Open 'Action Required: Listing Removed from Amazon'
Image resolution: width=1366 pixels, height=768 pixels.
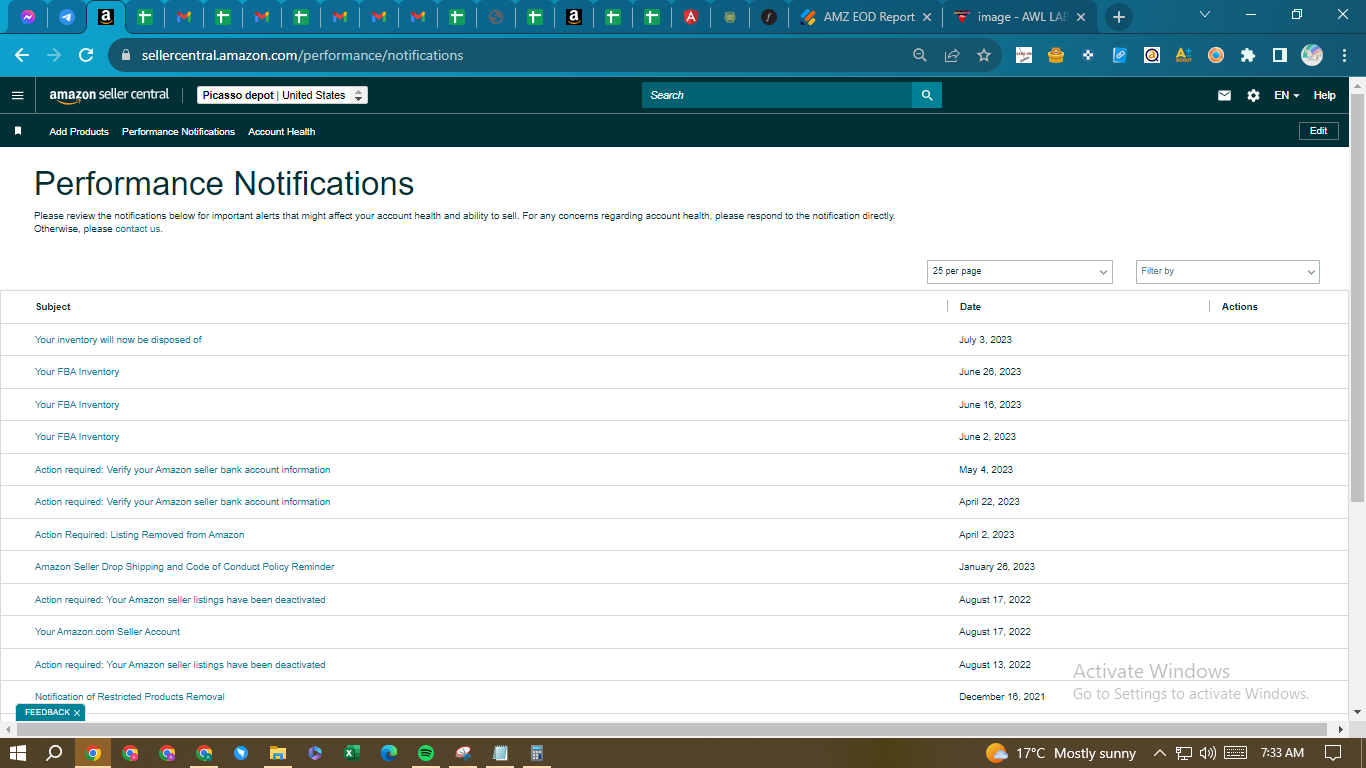[x=139, y=535]
